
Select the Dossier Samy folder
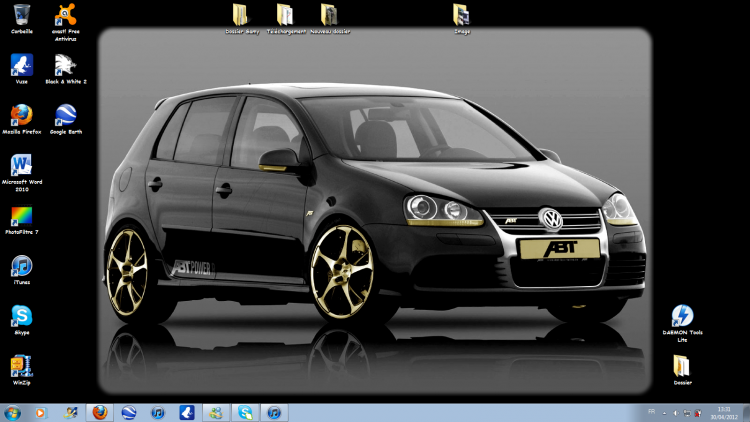pos(242,19)
